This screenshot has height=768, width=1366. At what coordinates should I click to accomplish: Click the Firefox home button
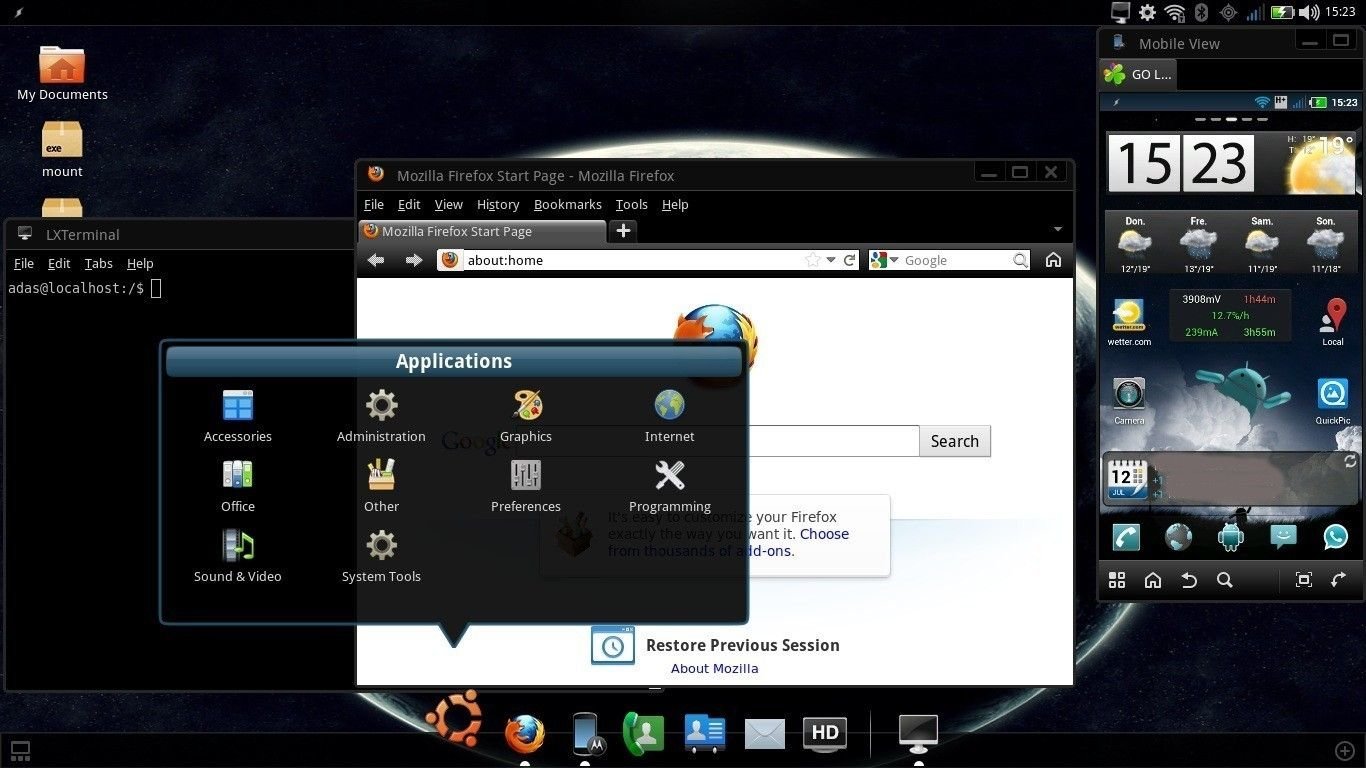1053,260
